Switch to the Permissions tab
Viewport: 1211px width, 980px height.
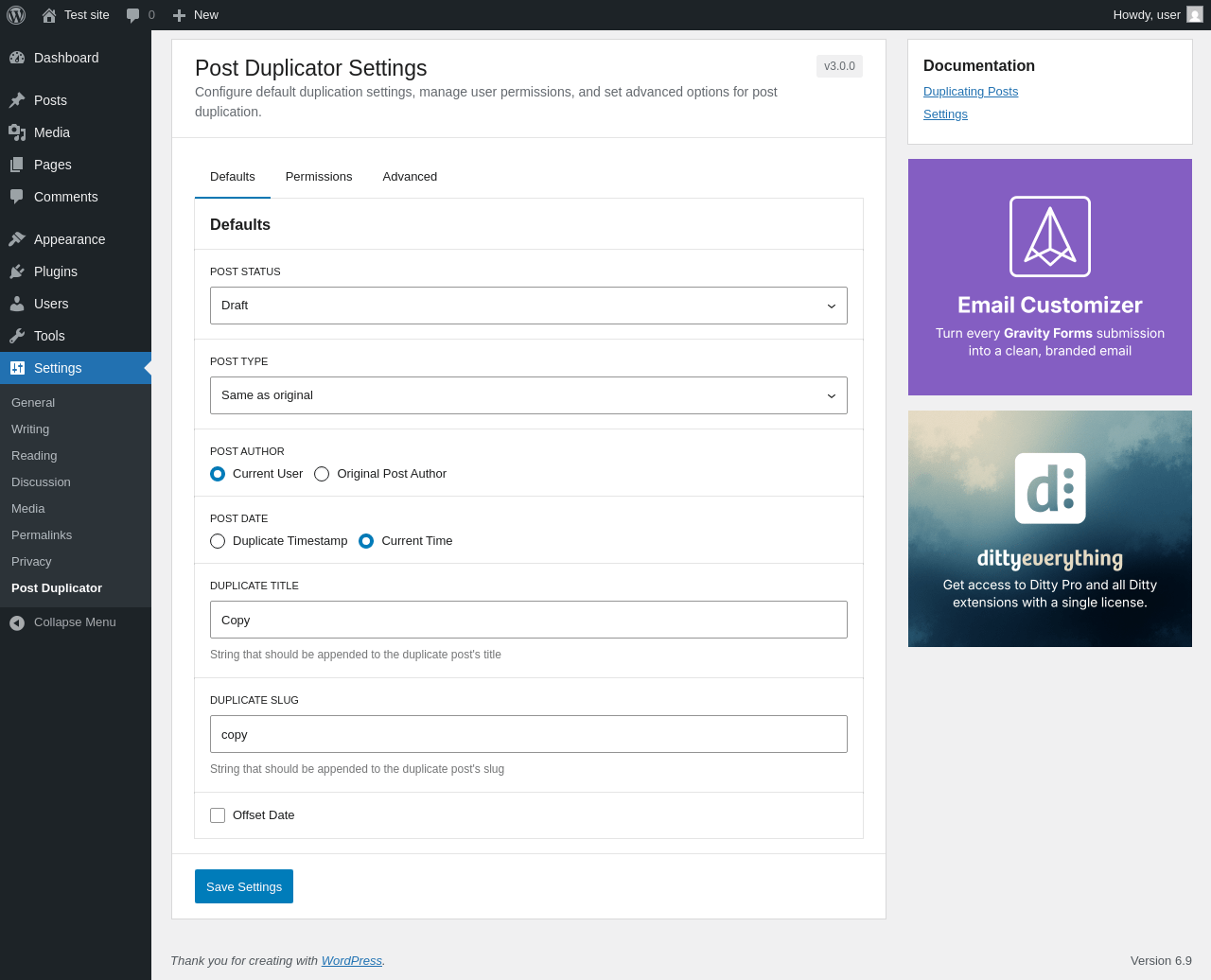[319, 177]
